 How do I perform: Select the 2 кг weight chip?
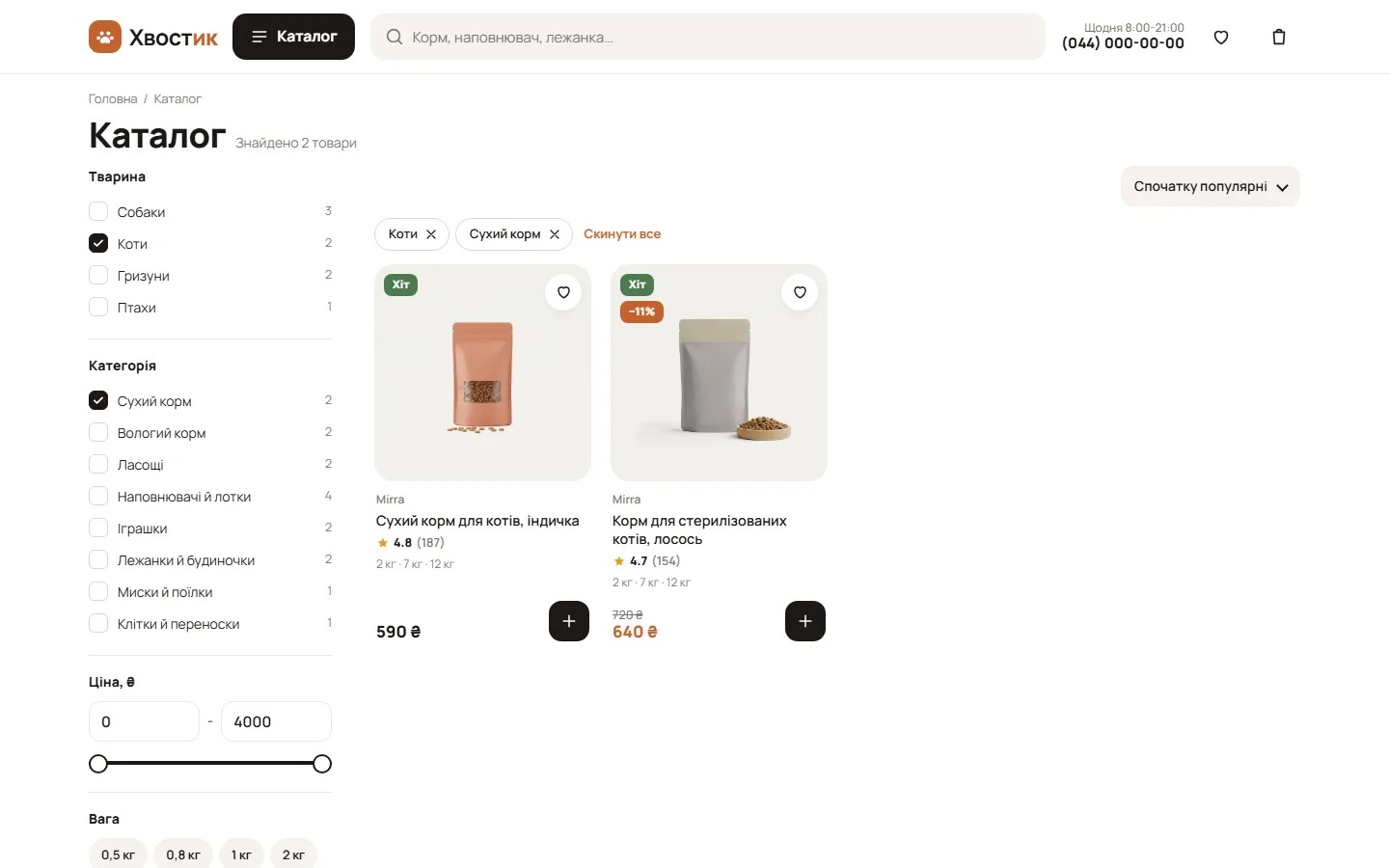click(293, 854)
